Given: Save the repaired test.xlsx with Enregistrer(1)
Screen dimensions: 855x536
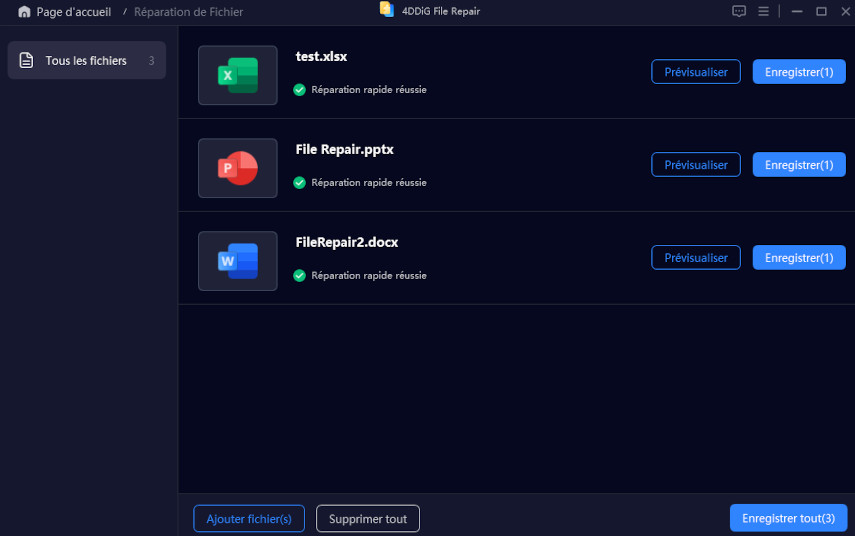Looking at the screenshot, I should click(798, 72).
